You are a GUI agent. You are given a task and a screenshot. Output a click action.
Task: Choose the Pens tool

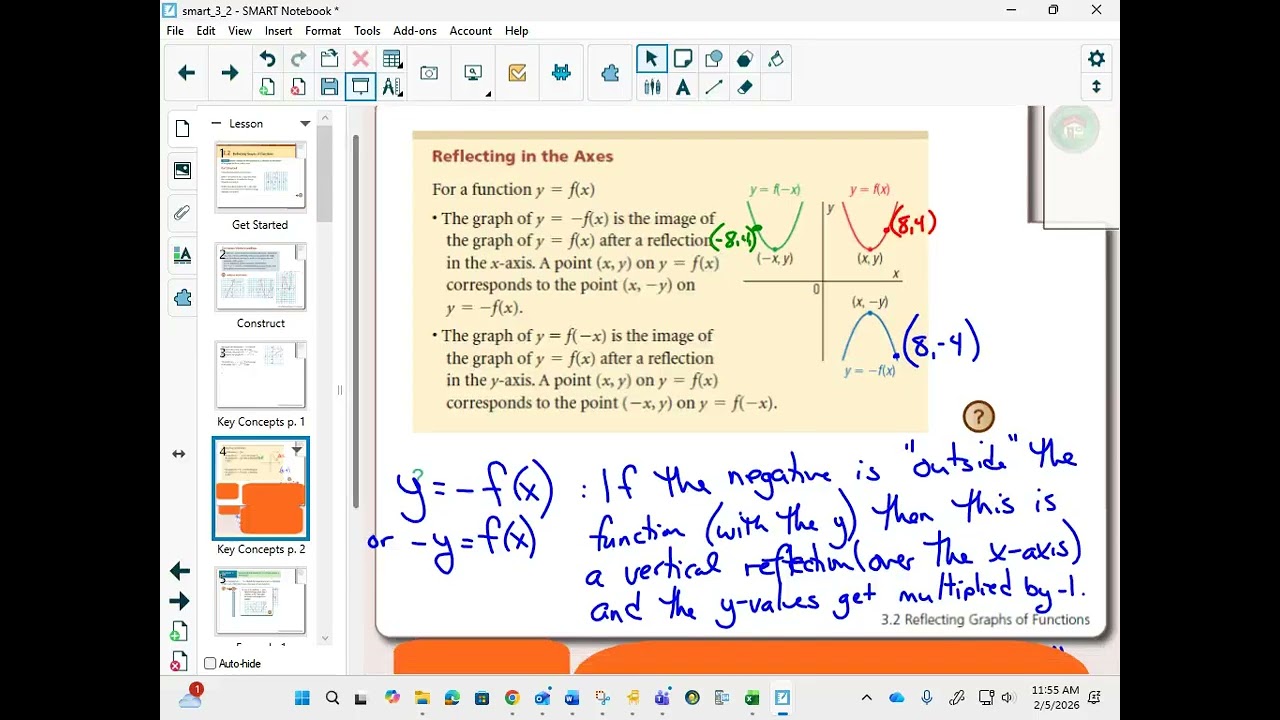(x=652, y=87)
